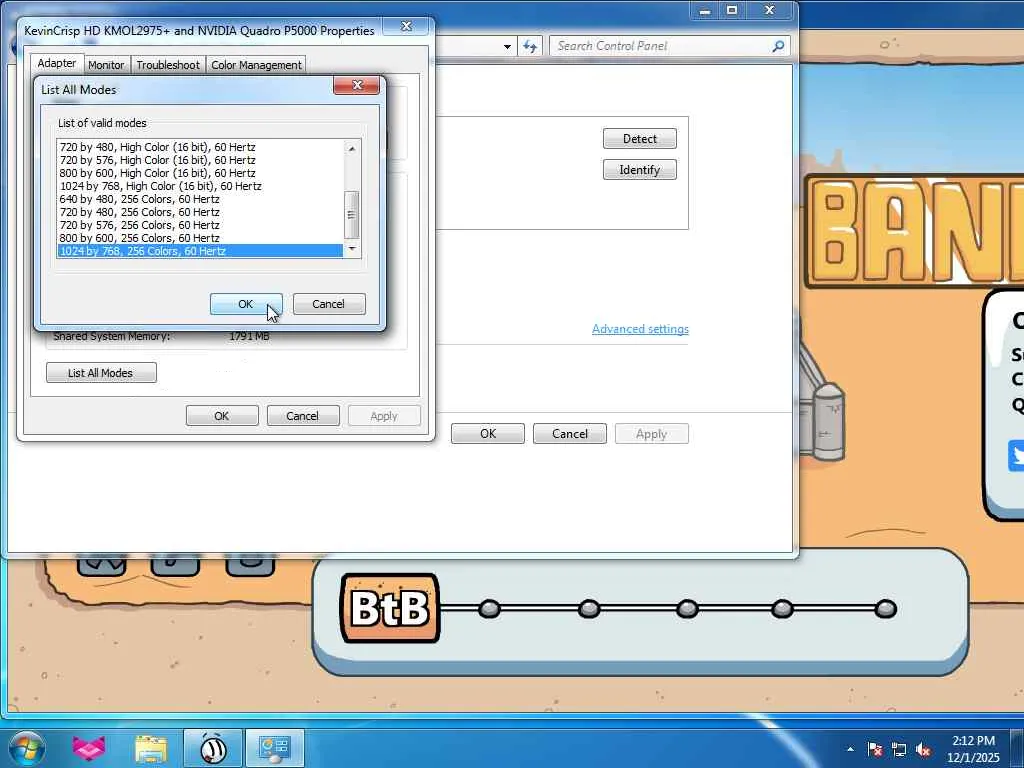Click the fourth timeline node after BtB

782,609
